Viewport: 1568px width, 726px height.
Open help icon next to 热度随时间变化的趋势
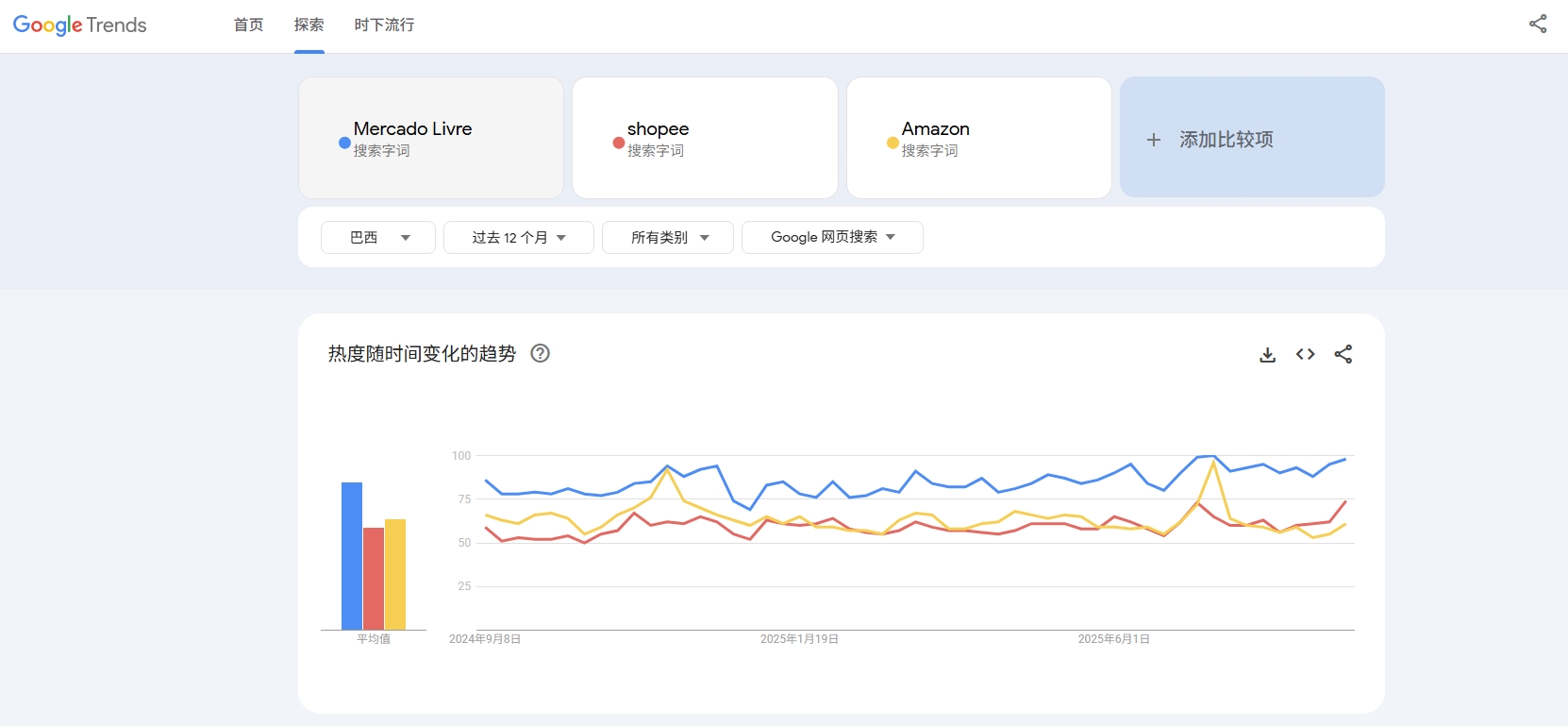(540, 353)
